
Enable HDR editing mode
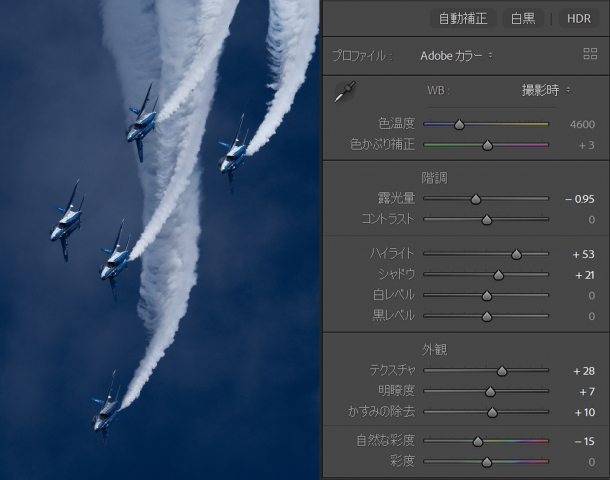click(579, 18)
